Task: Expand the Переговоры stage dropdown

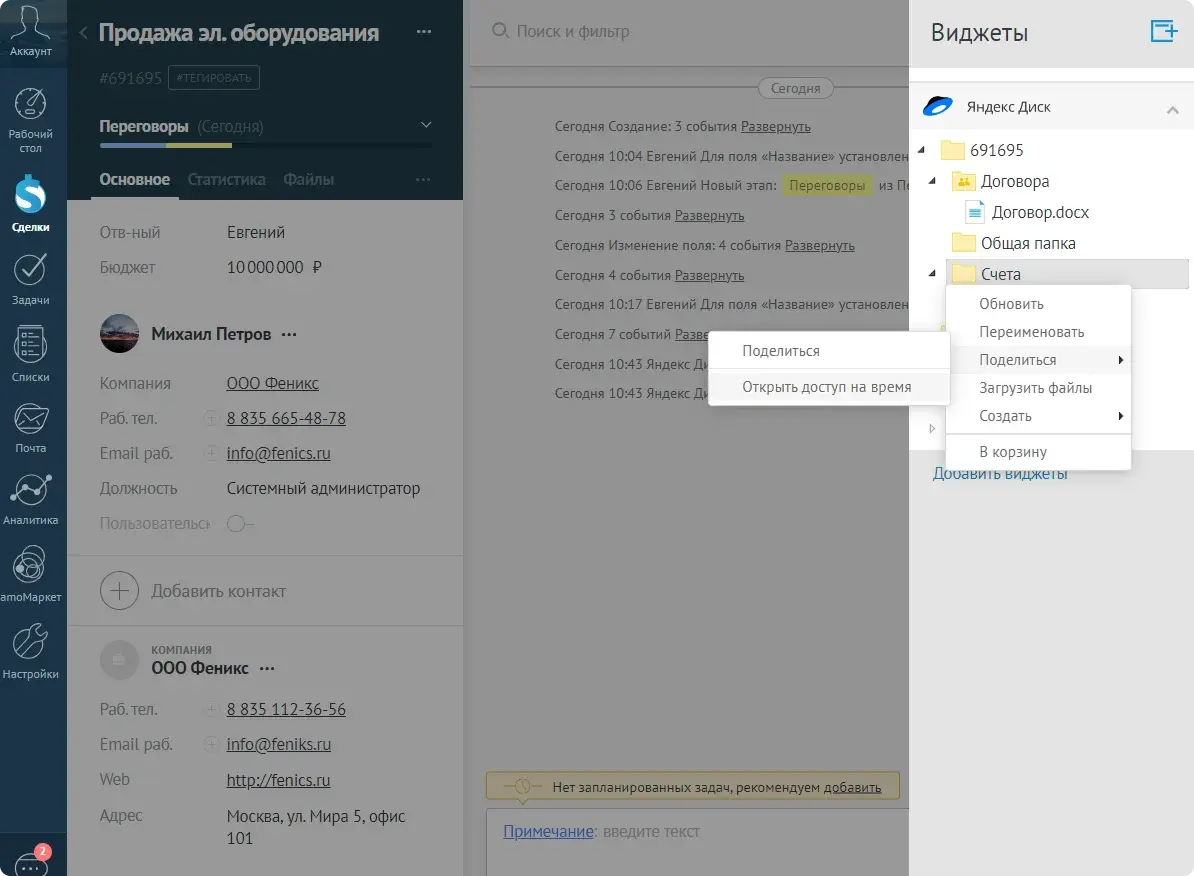Action: [x=426, y=125]
